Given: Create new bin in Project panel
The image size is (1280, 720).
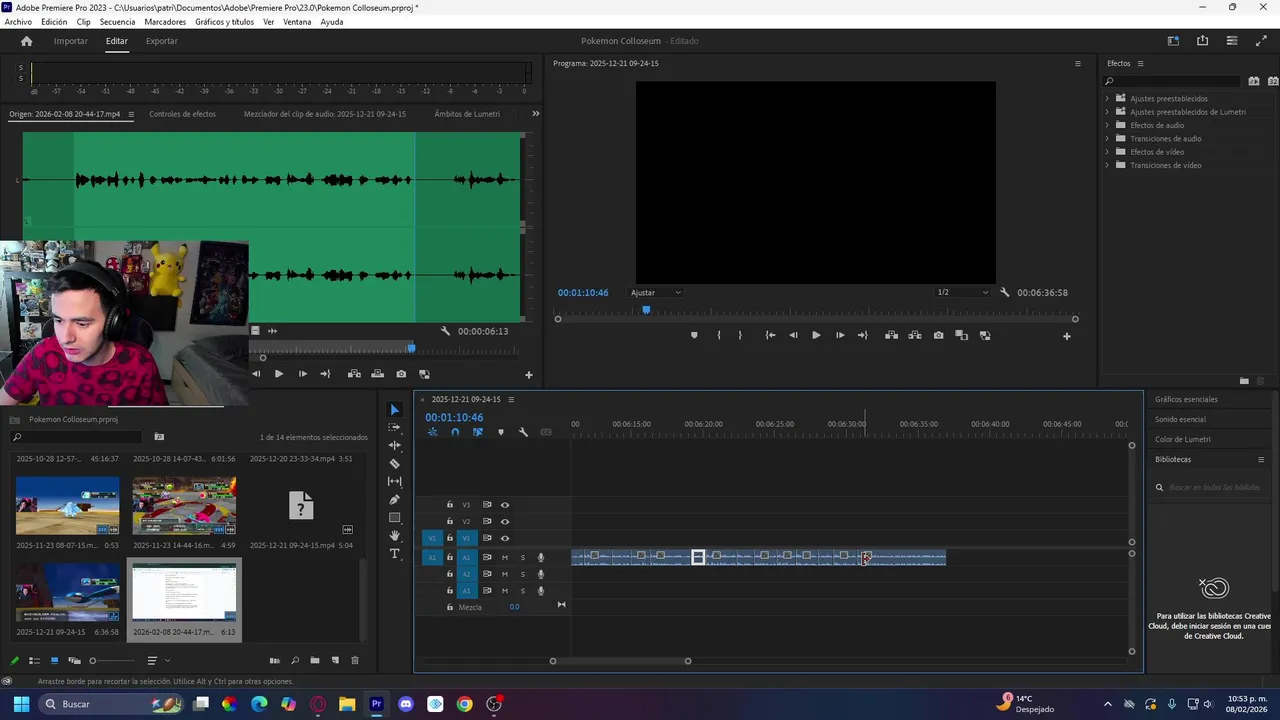Looking at the screenshot, I should (x=315, y=660).
